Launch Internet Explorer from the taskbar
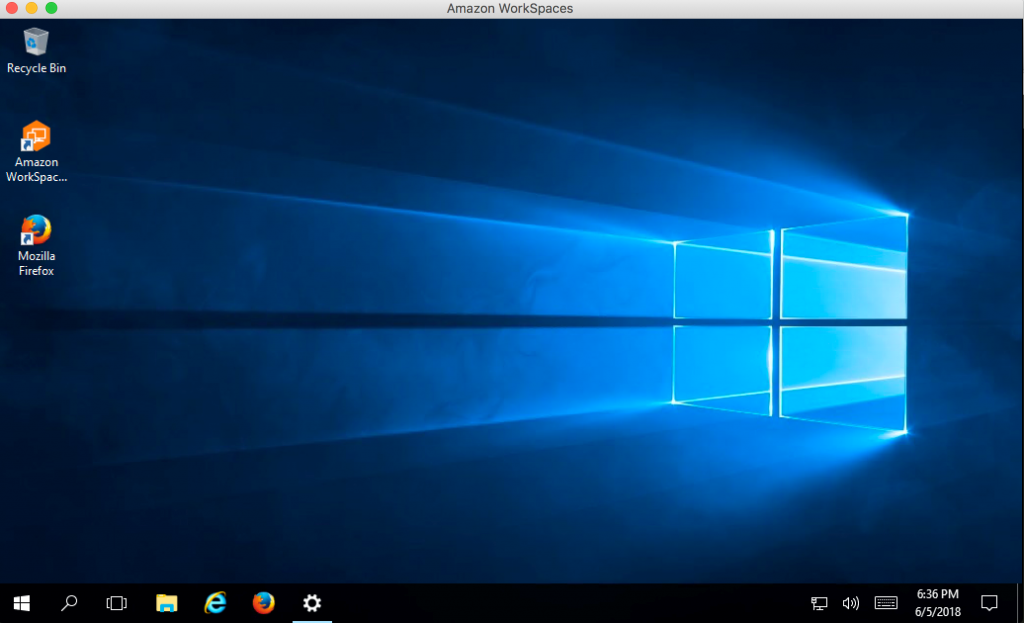This screenshot has height=623, width=1024. (x=215, y=603)
